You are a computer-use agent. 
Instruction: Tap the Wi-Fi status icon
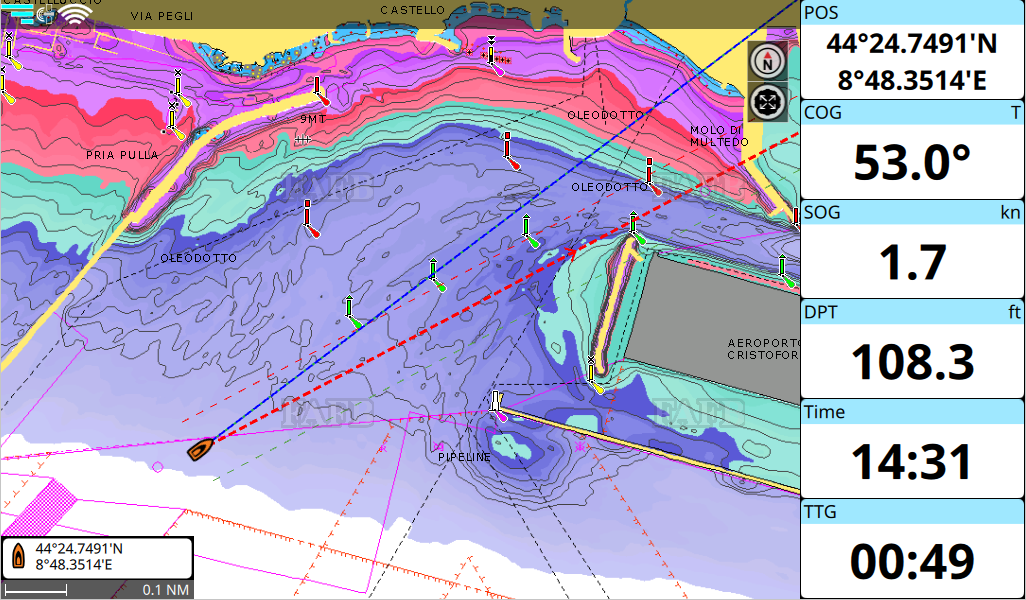point(75,14)
